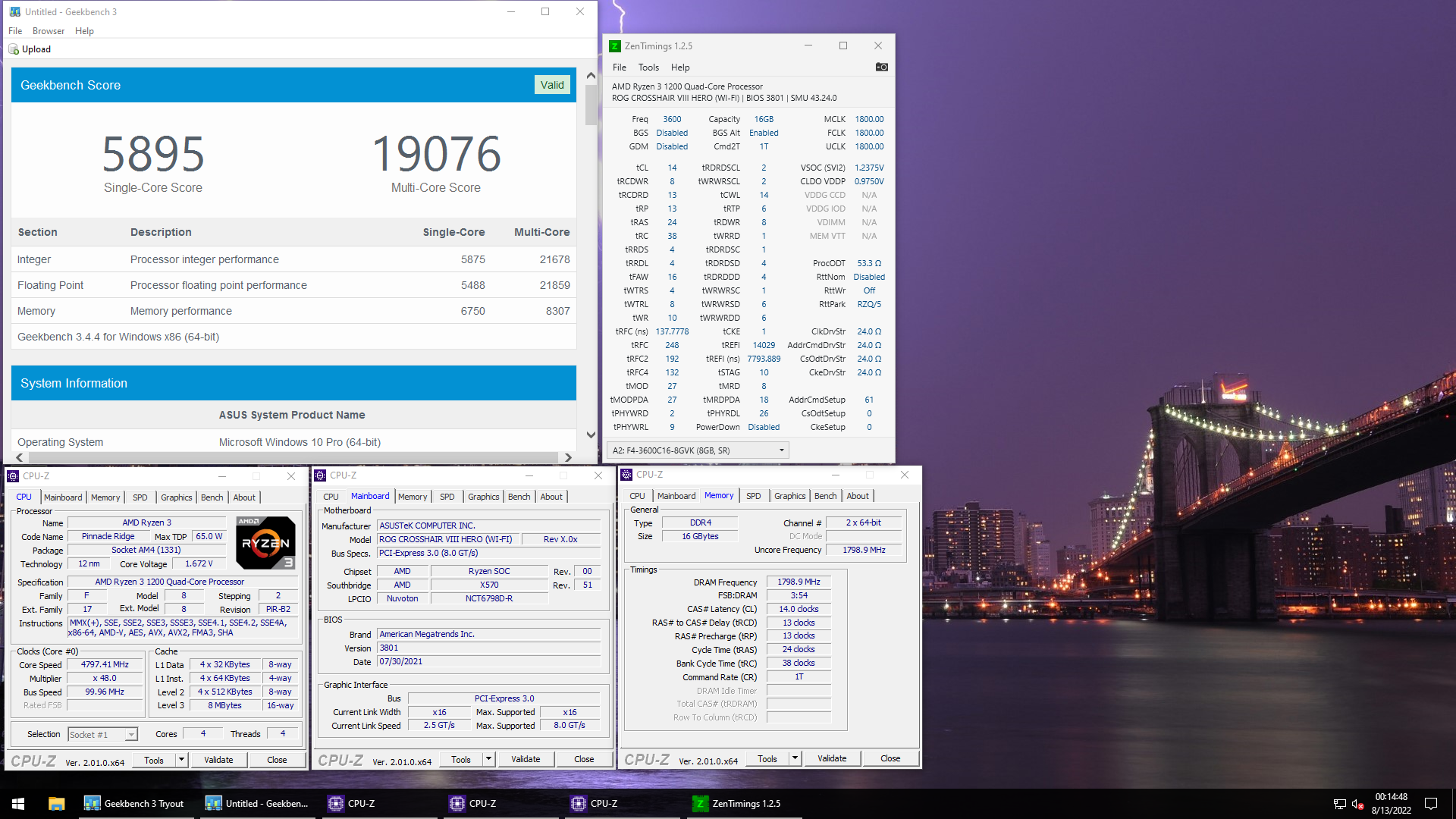The width and height of the screenshot is (1456, 819).
Task: Switch to SPD tab in CPU-Z Memory window
Action: click(753, 496)
